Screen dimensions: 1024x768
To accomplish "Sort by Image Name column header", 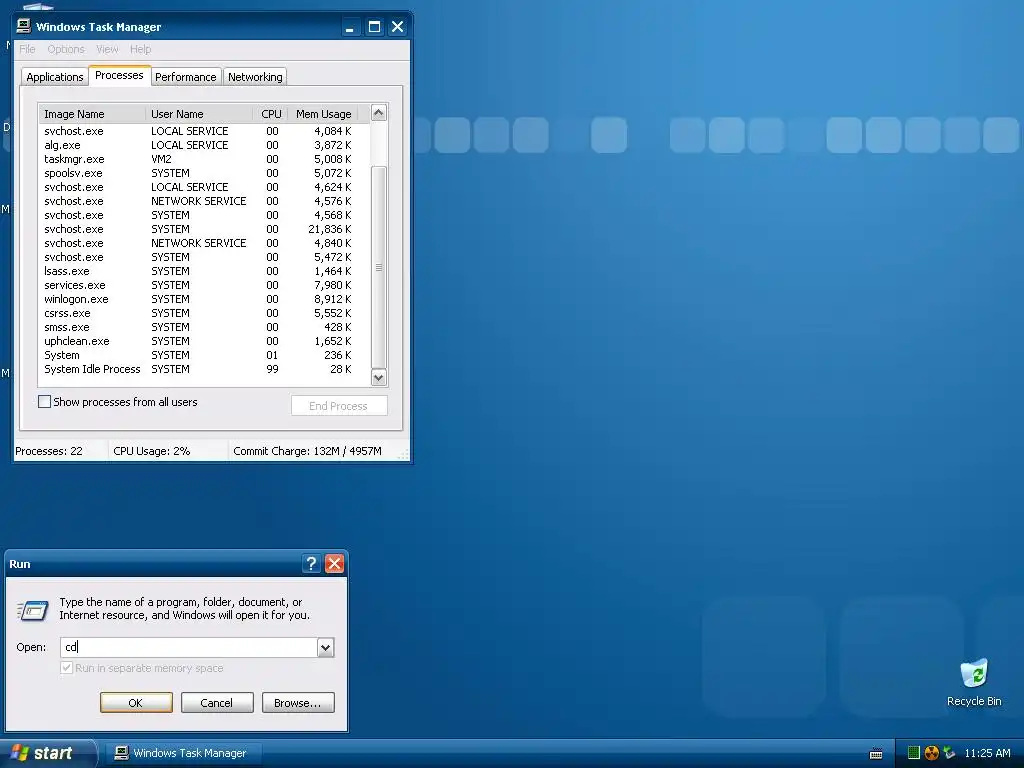I will tap(92, 114).
